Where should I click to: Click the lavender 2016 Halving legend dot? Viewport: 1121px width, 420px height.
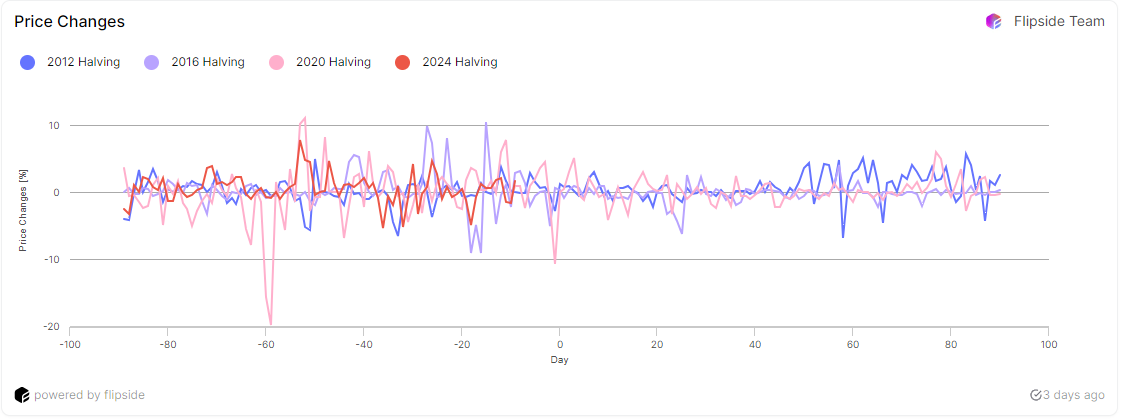152,62
